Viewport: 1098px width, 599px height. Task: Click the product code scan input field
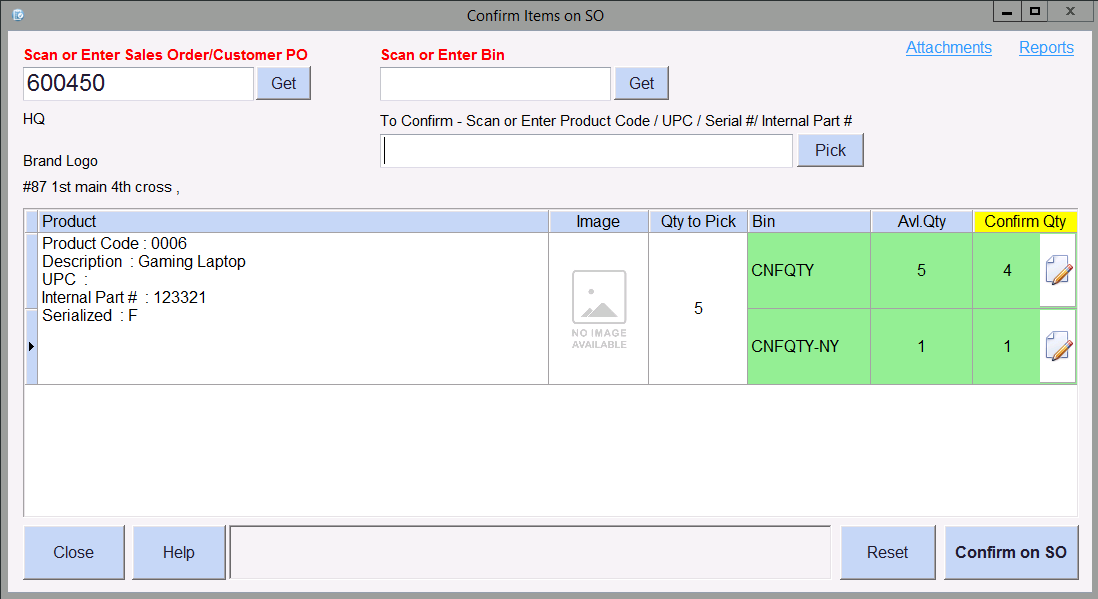coord(587,151)
